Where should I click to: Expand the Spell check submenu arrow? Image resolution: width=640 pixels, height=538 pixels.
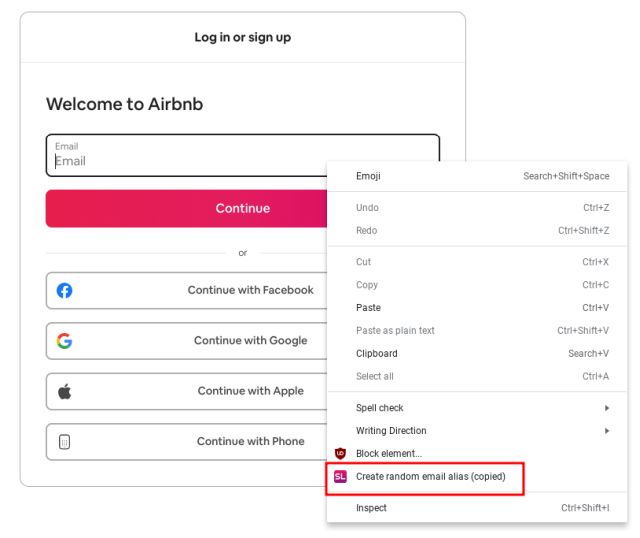(x=607, y=408)
